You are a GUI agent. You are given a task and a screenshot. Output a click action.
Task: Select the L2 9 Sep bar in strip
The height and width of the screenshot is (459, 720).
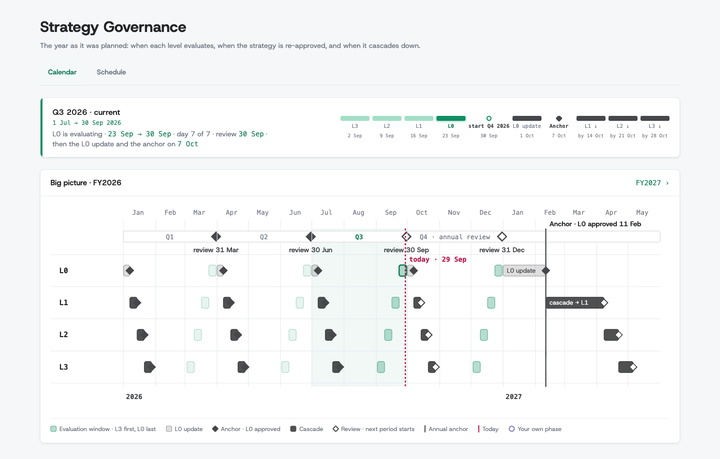(387, 118)
